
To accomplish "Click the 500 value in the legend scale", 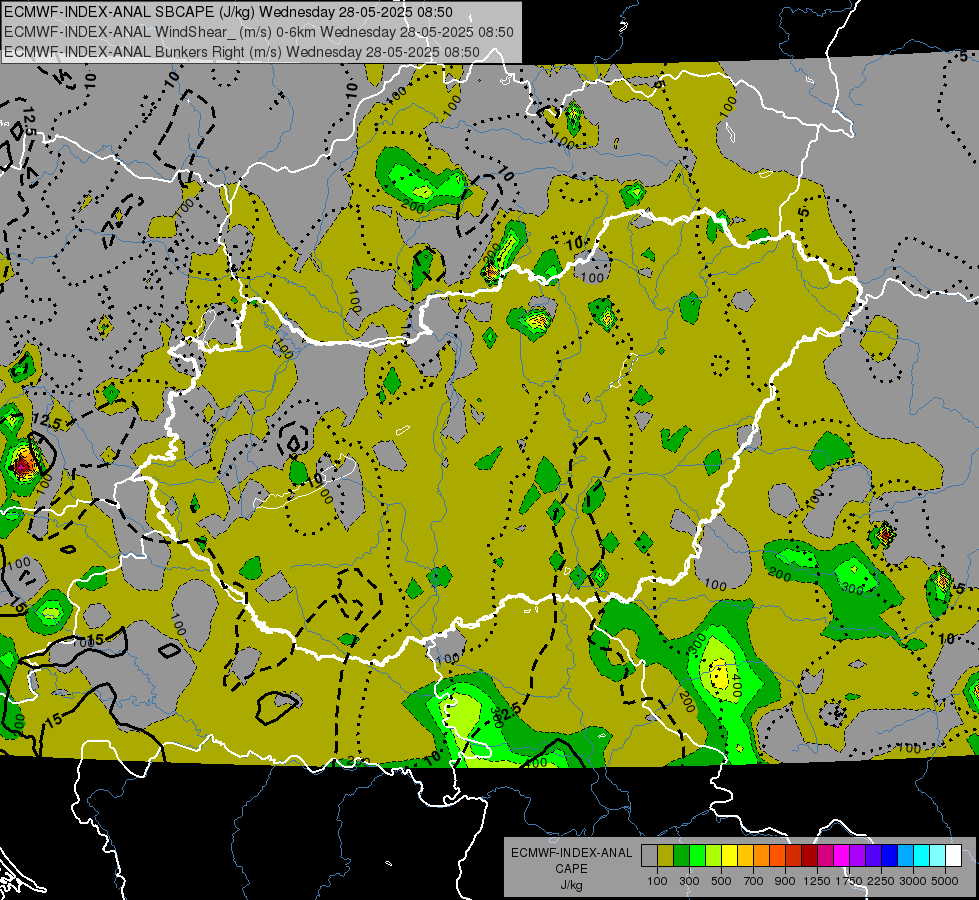I will pyautogui.click(x=721, y=881).
